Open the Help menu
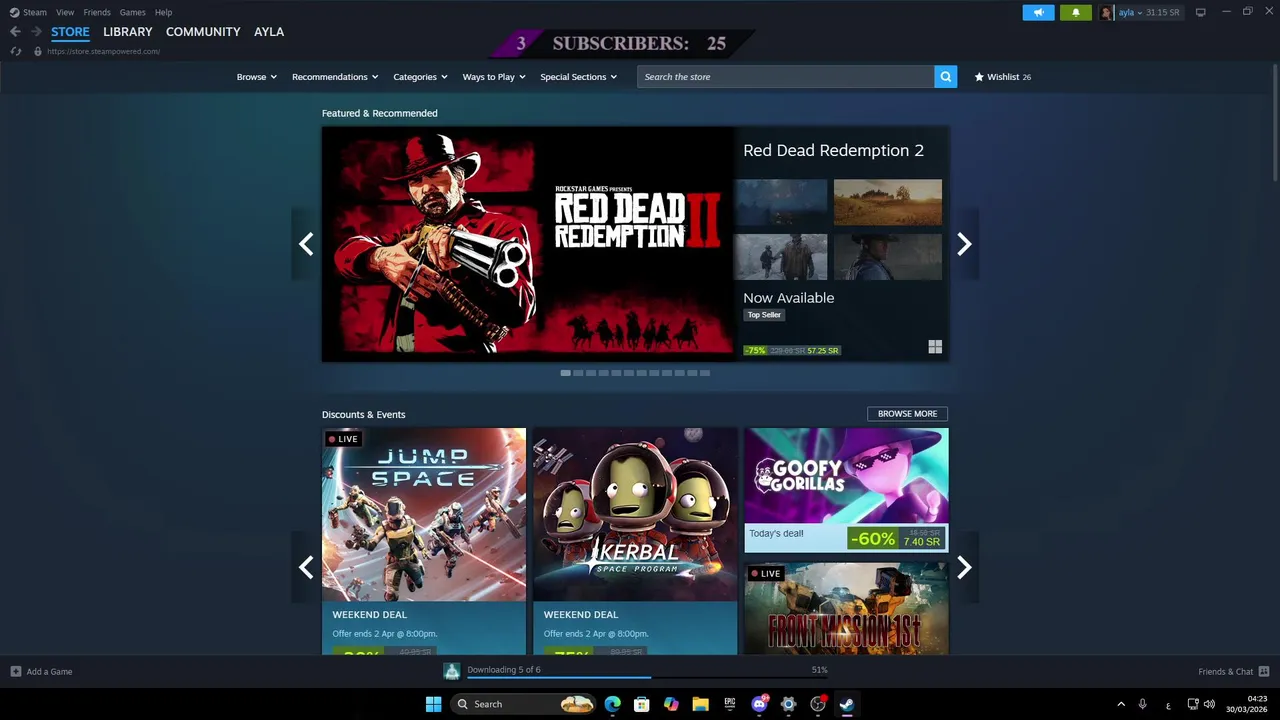Image resolution: width=1280 pixels, height=720 pixels. point(163,12)
